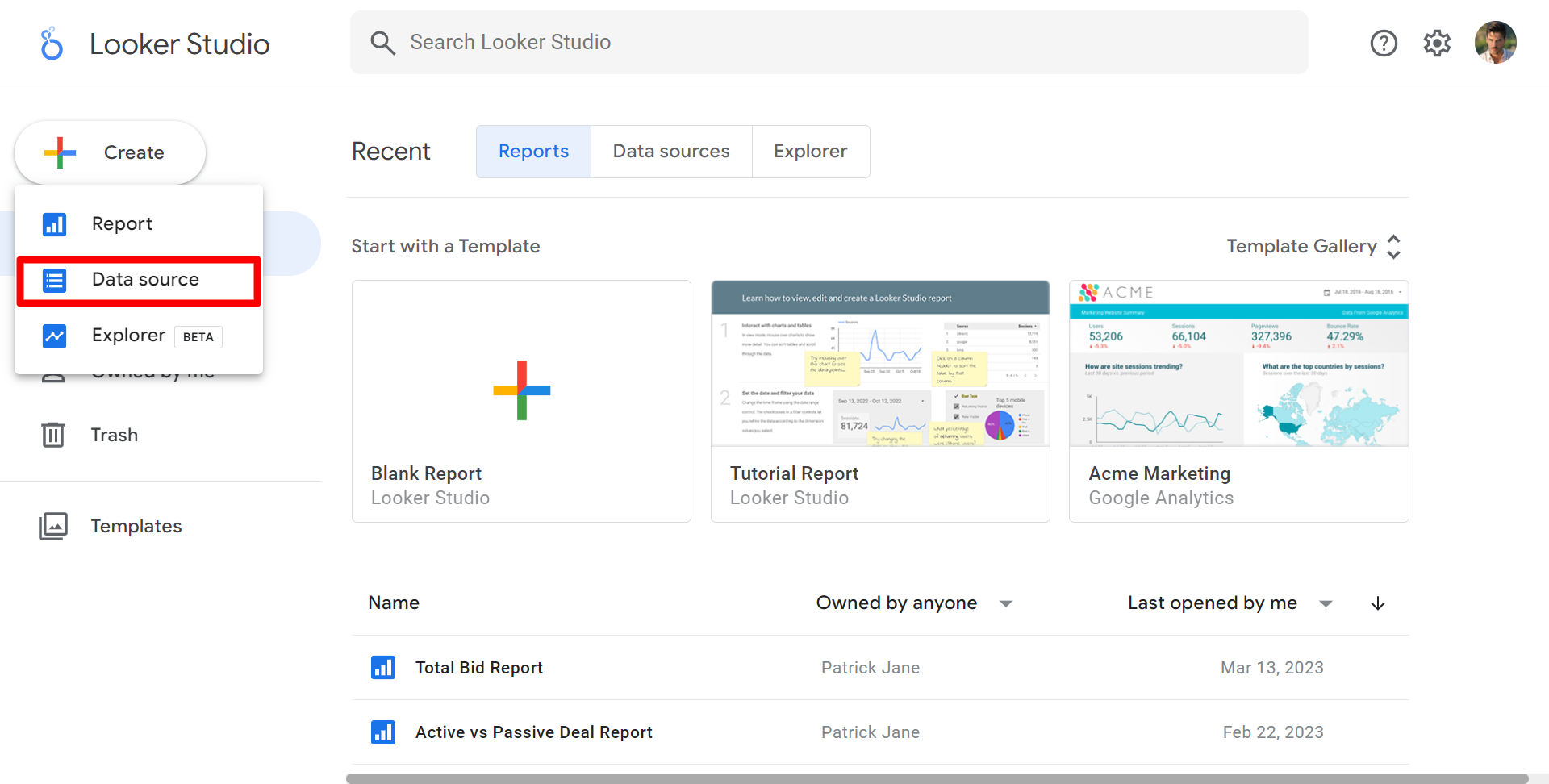Click the report icon beside Total Bid Report

[383, 667]
